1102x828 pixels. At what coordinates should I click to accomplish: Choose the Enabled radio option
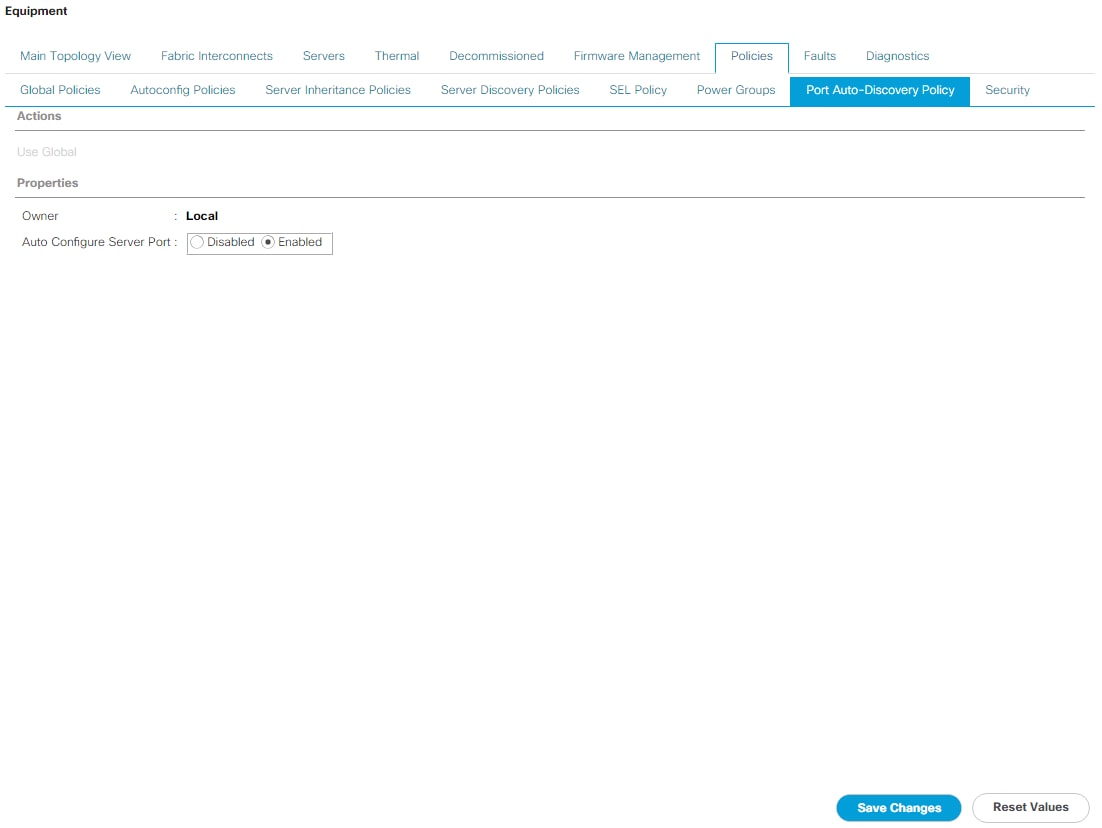coord(268,242)
